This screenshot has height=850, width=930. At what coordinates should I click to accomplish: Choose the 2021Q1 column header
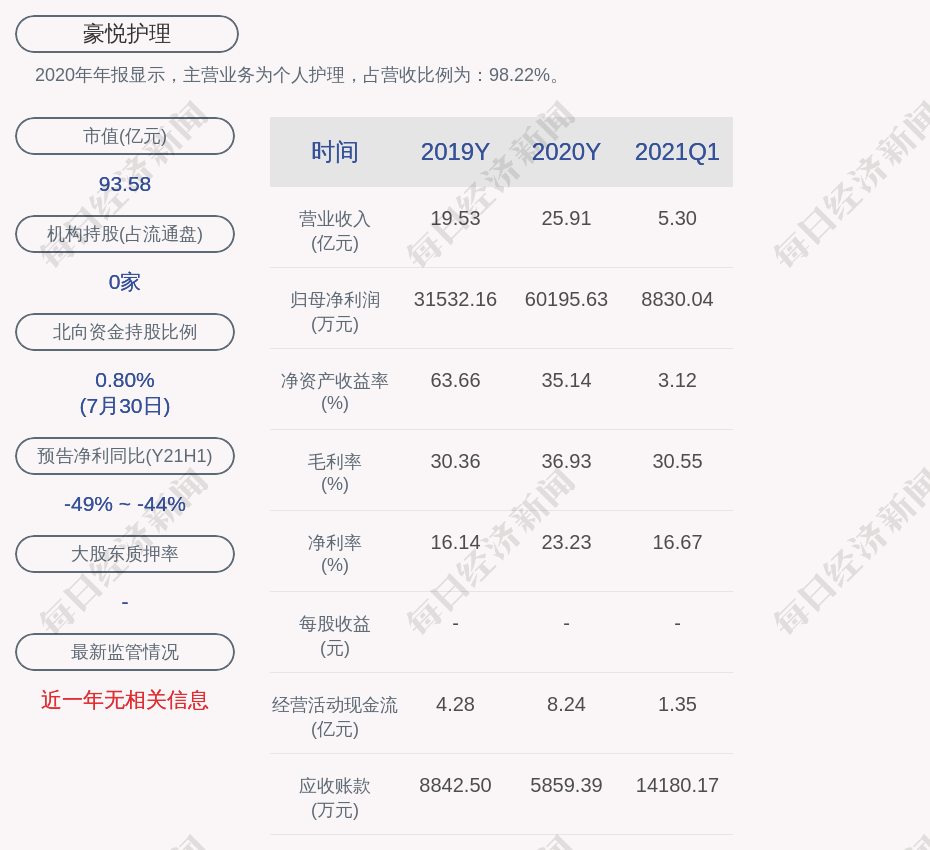pos(677,152)
